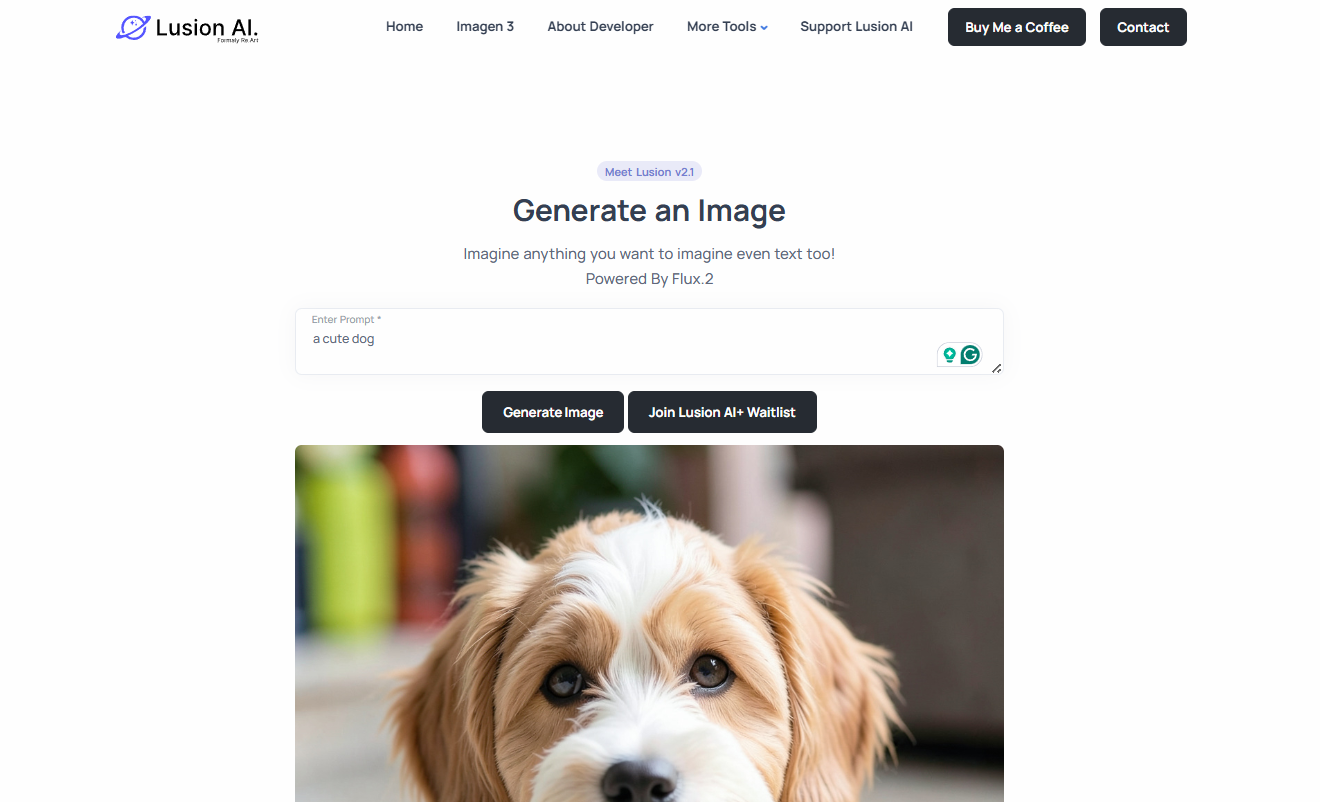Click the textarea resize handle corner
Viewport: 1320px width, 802px height.
click(996, 368)
